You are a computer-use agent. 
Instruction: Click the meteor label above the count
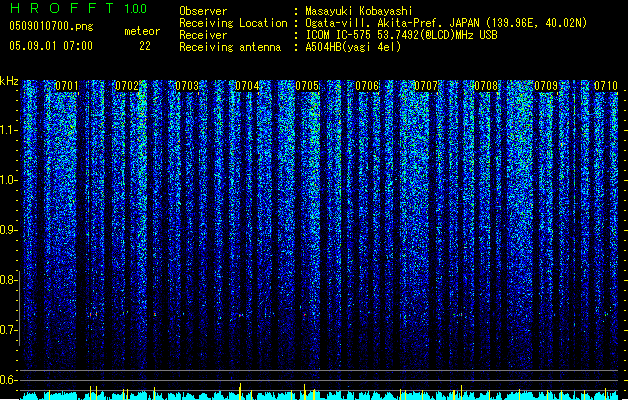tap(142, 31)
